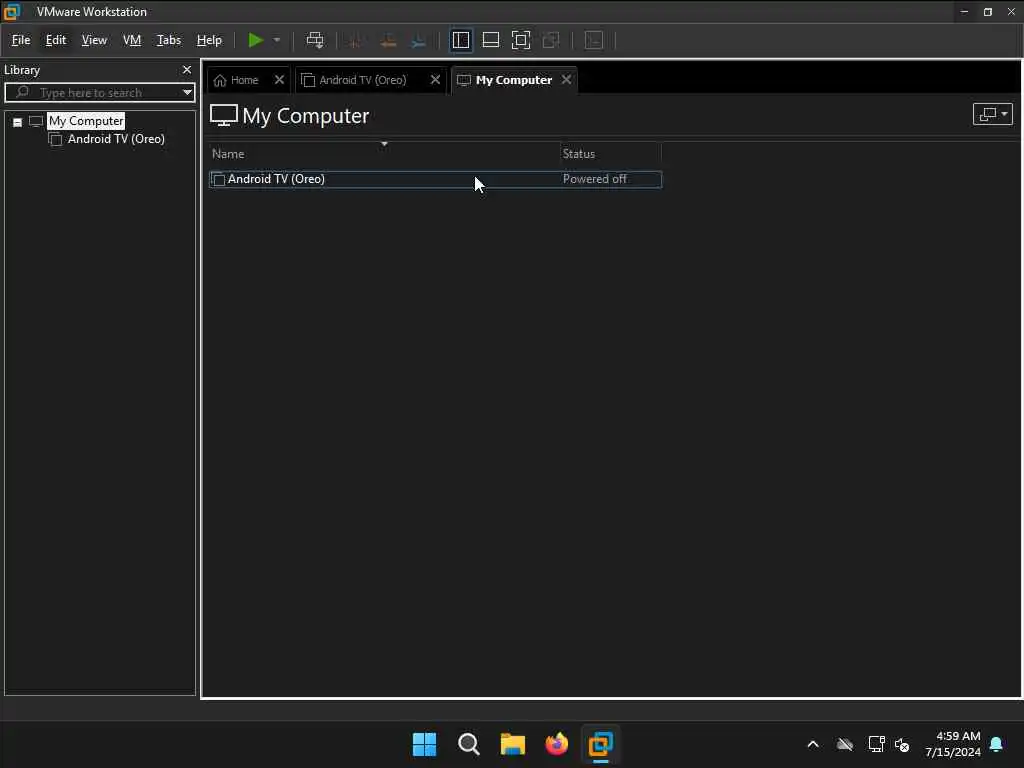Open File Explorer from the taskbar
1024x768 pixels.
513,744
